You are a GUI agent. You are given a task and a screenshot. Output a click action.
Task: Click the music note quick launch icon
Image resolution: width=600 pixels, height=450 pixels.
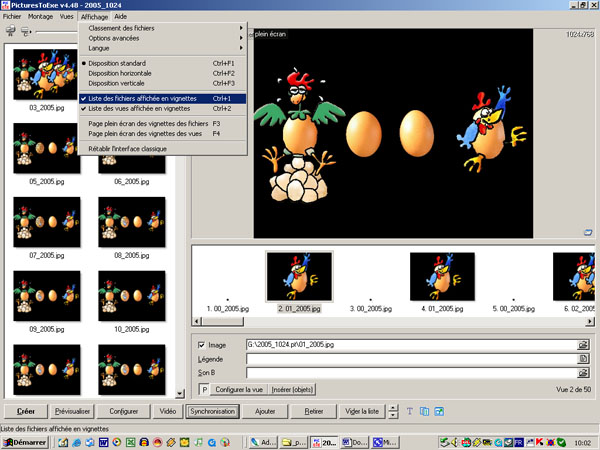pyautogui.click(x=198, y=442)
